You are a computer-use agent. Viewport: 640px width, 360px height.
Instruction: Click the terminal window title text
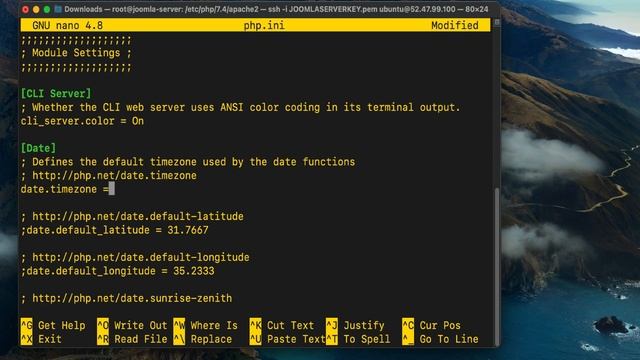point(276,9)
